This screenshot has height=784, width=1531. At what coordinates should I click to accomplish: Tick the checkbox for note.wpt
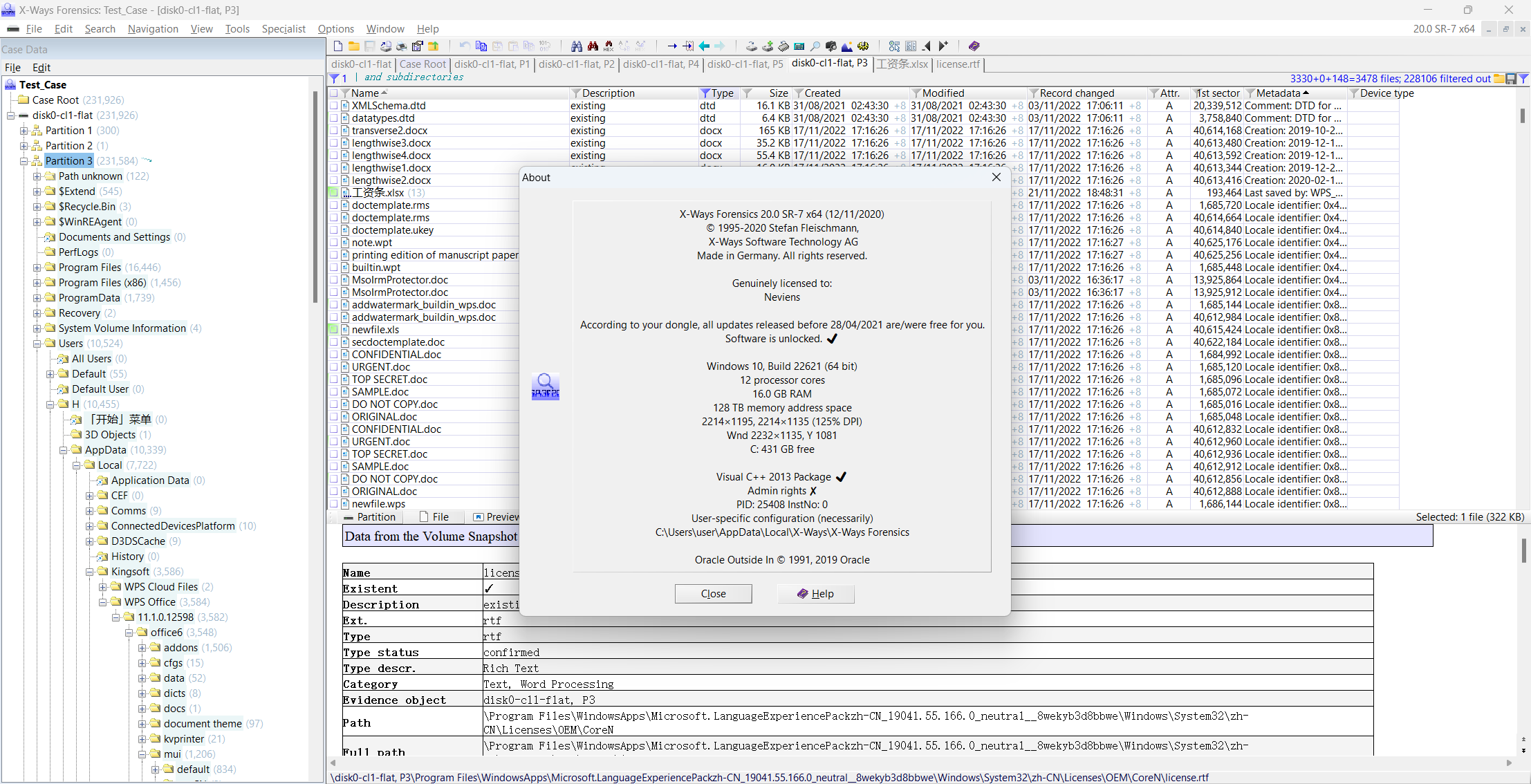pos(334,243)
